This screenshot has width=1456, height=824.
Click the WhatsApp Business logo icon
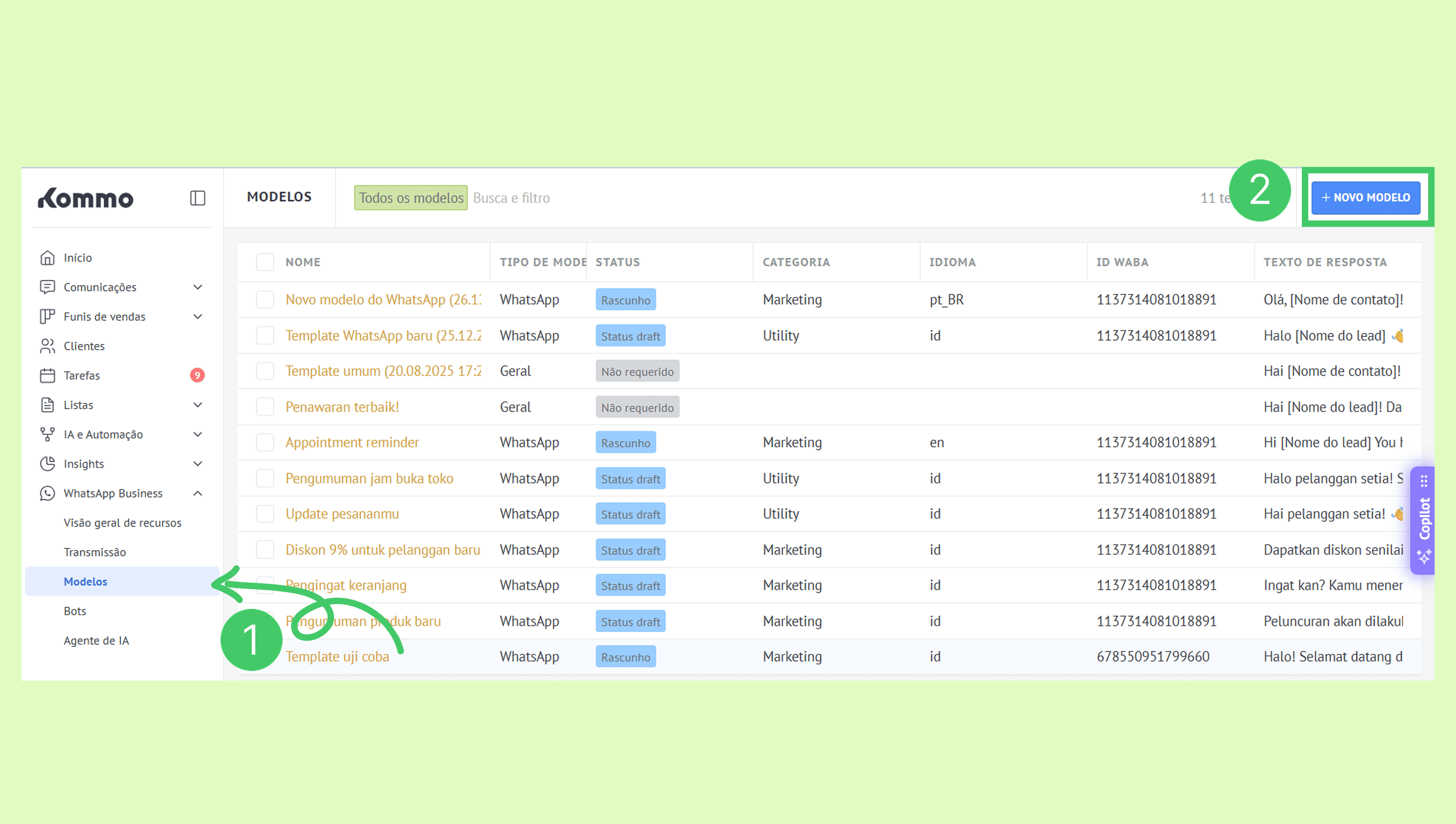(x=48, y=493)
